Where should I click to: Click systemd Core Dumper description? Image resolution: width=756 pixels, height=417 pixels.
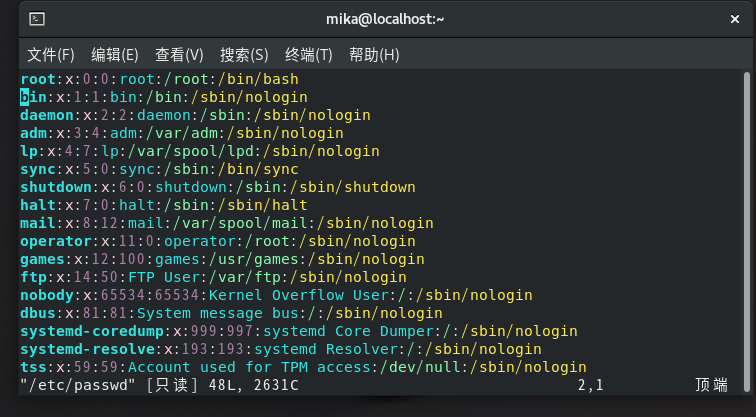pyautogui.click(x=349, y=331)
